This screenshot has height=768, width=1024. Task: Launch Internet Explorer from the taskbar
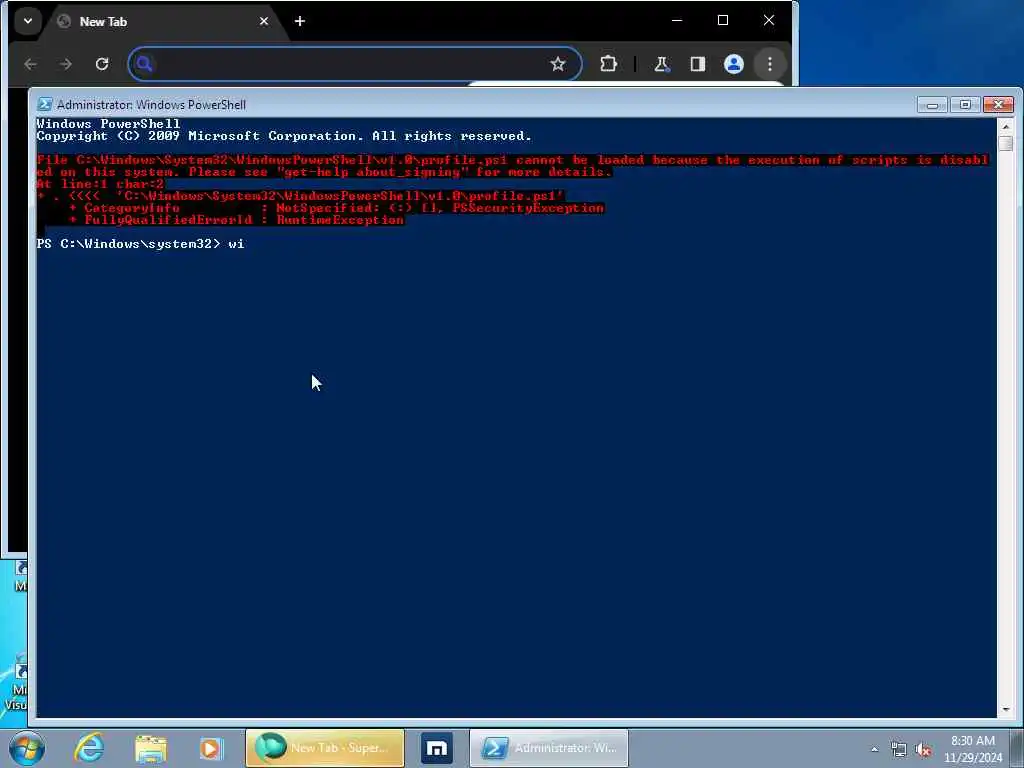pyautogui.click(x=89, y=748)
